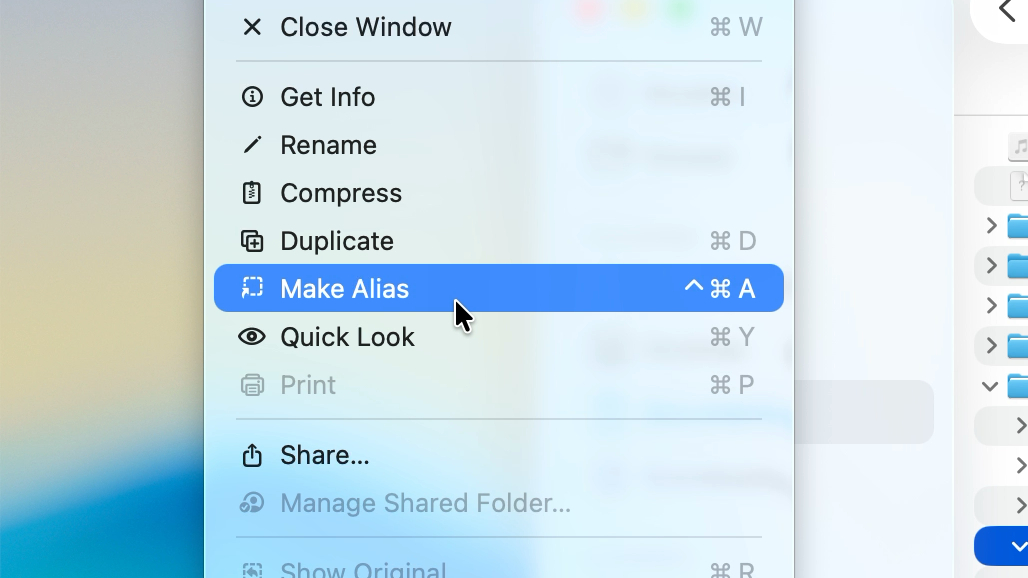Image resolution: width=1028 pixels, height=578 pixels.
Task: Click the Share upload icon
Action: (252, 455)
